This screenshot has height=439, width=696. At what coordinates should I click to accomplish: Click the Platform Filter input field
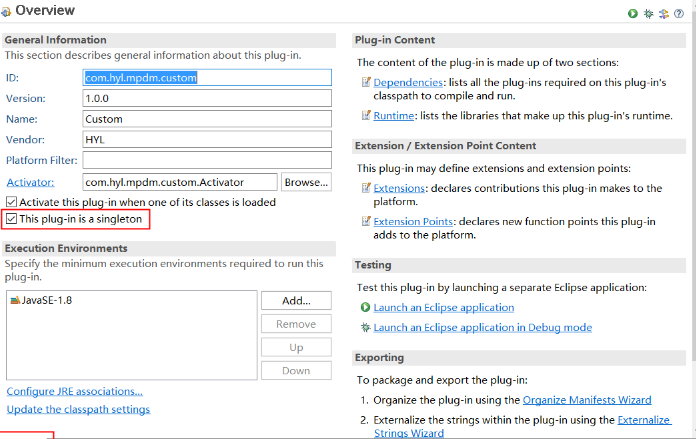tap(206, 160)
